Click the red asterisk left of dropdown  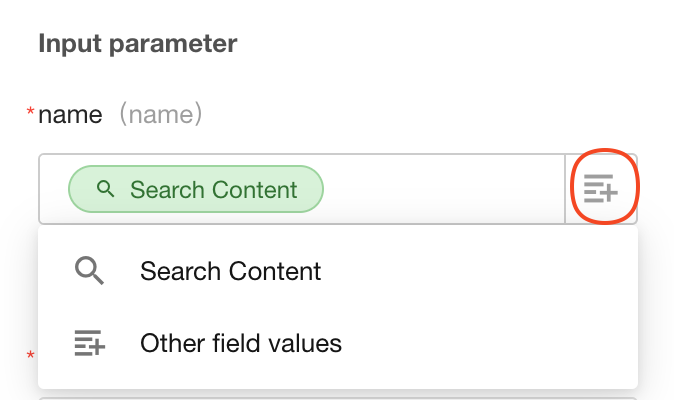(x=30, y=355)
